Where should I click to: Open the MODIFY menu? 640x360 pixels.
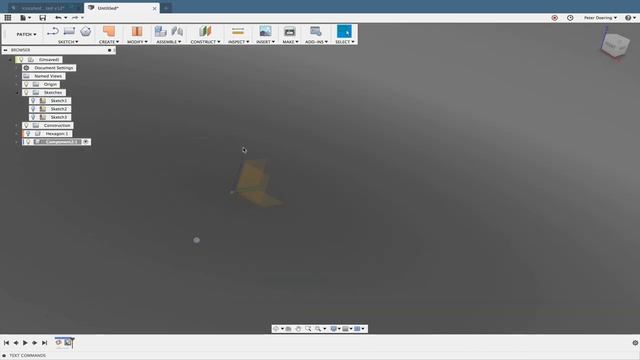click(x=137, y=42)
